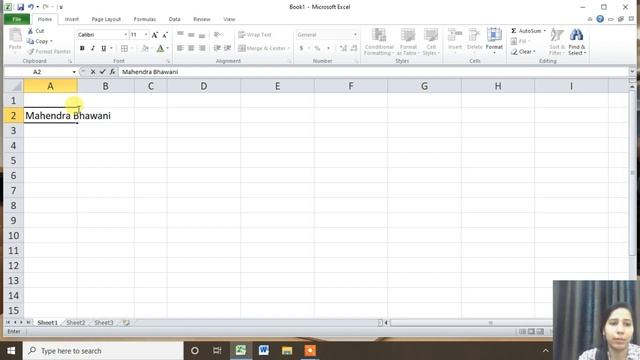Toggle Italic formatting
Screen dimensions: 640x360
93,49
